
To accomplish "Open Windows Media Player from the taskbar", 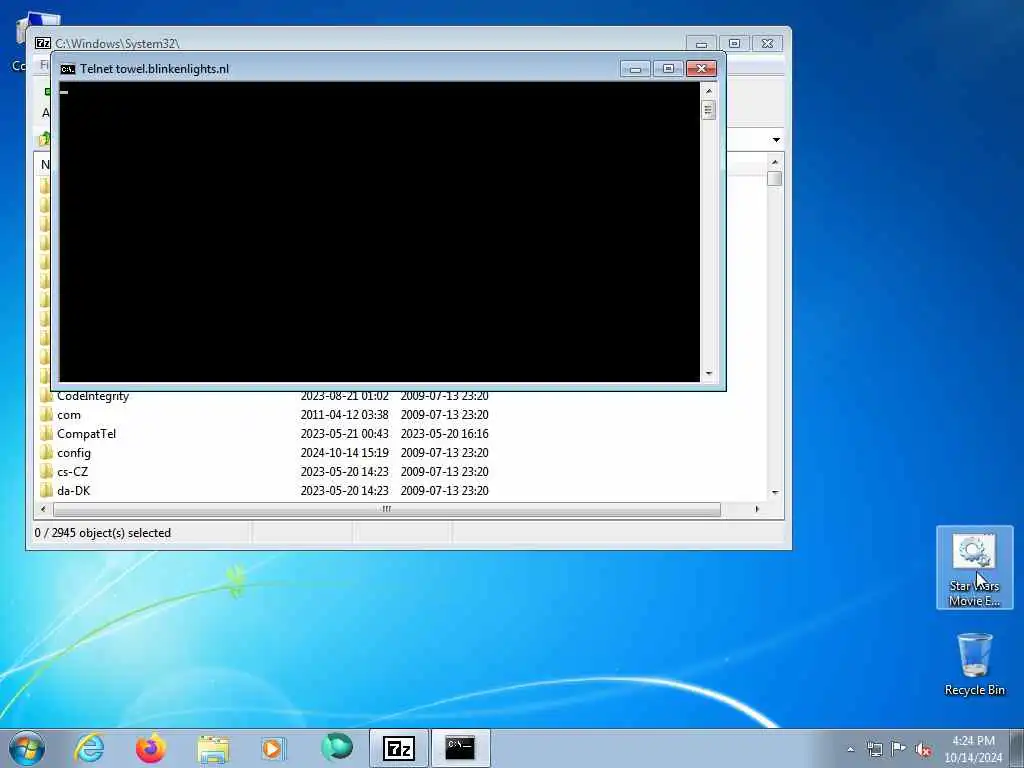I will point(274,748).
